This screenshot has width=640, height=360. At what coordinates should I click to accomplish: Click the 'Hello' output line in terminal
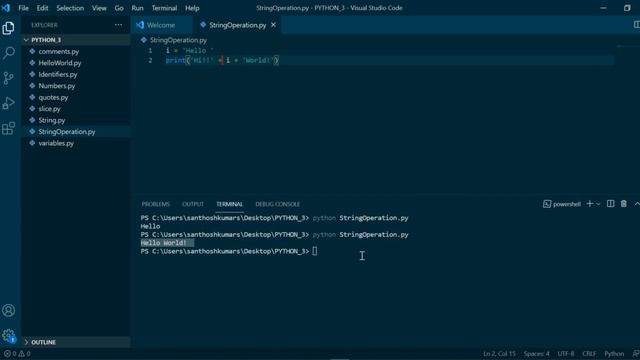[150, 226]
